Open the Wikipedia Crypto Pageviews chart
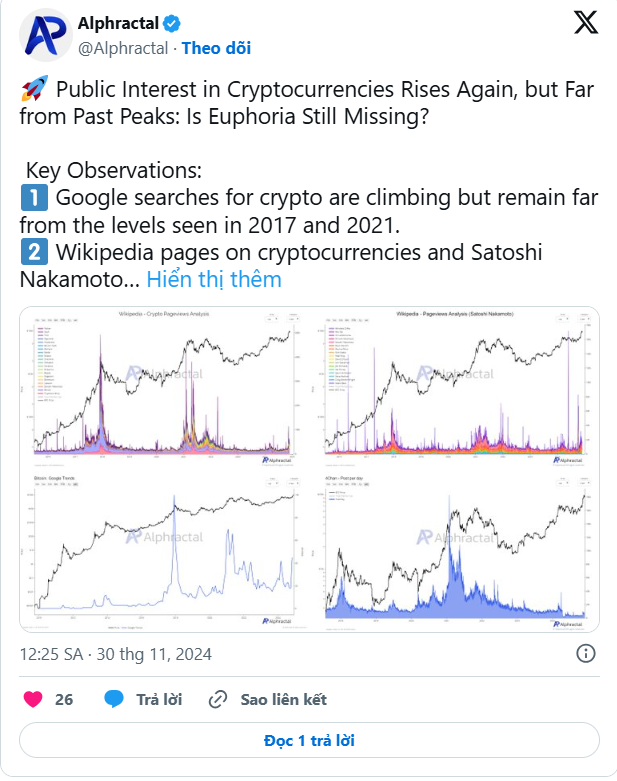The height and width of the screenshot is (781, 617). (x=164, y=388)
